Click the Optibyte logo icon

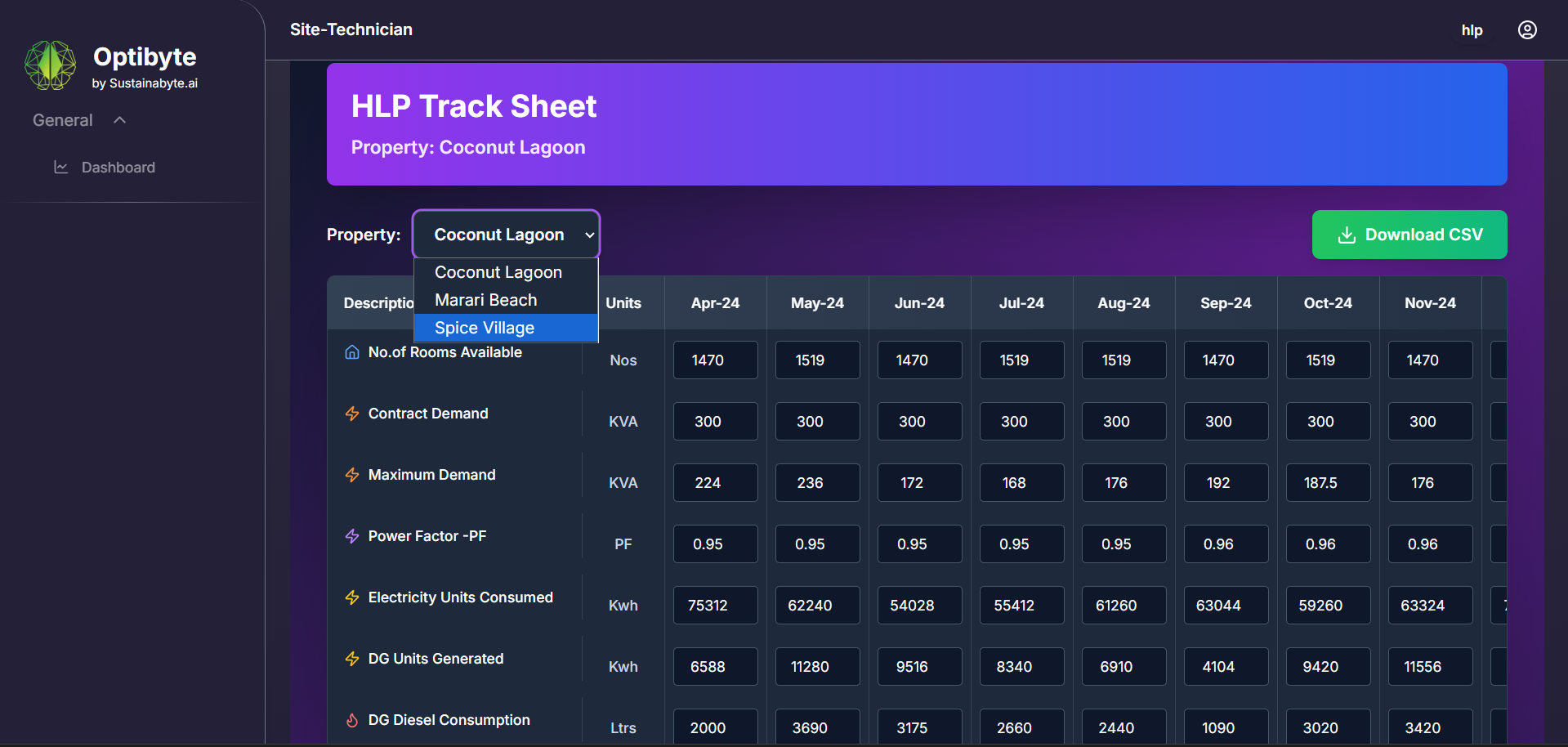(50, 65)
